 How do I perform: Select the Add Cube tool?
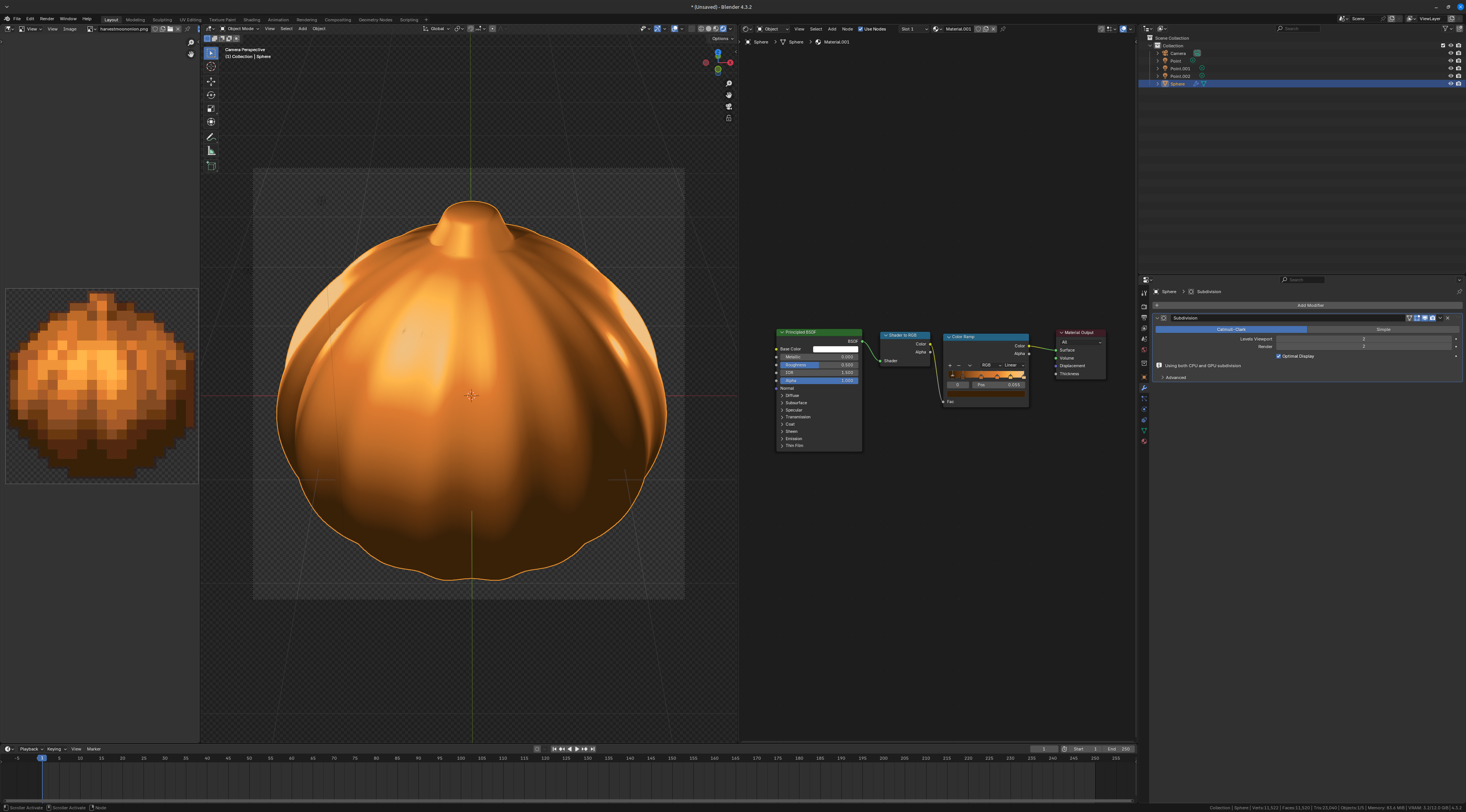(211, 166)
